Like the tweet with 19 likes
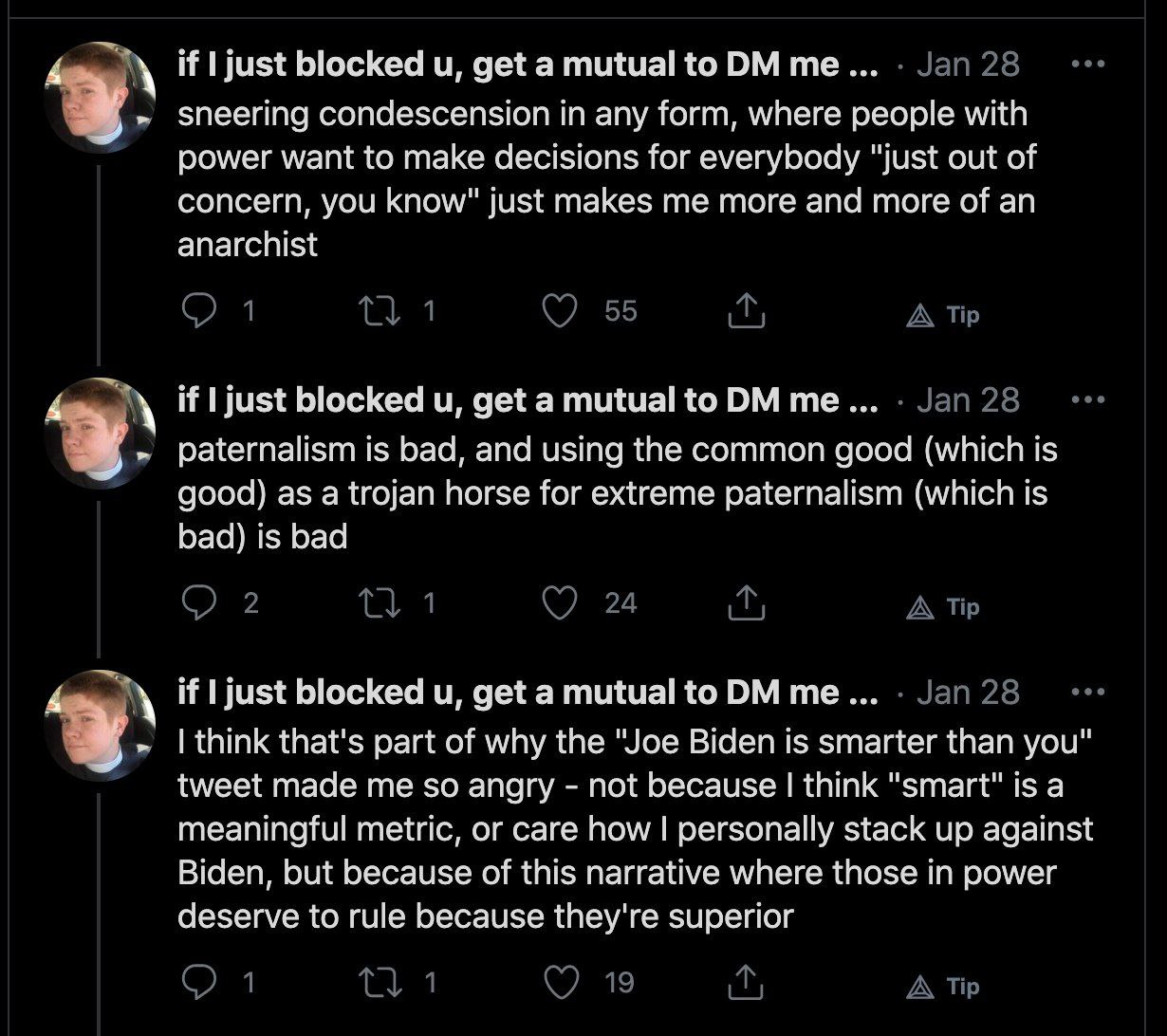The height and width of the screenshot is (1036, 1167). click(560, 983)
